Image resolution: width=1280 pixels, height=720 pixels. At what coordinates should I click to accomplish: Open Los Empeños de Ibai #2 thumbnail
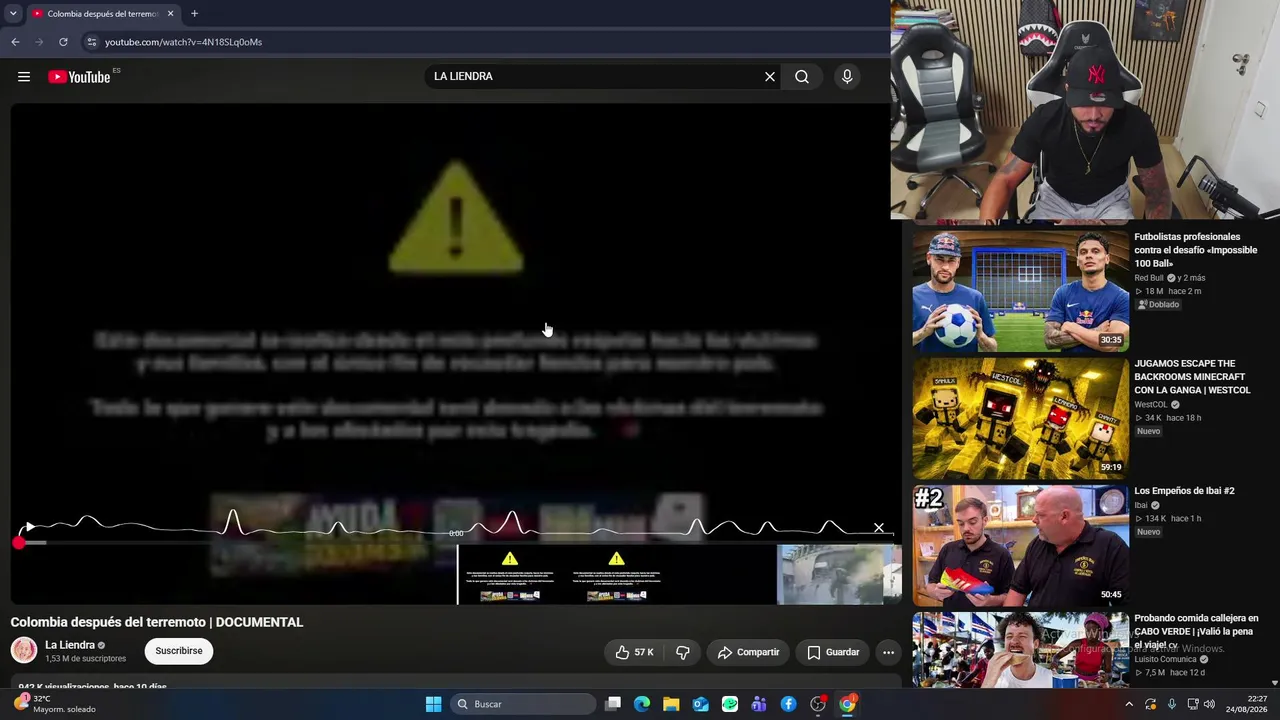(1021, 545)
